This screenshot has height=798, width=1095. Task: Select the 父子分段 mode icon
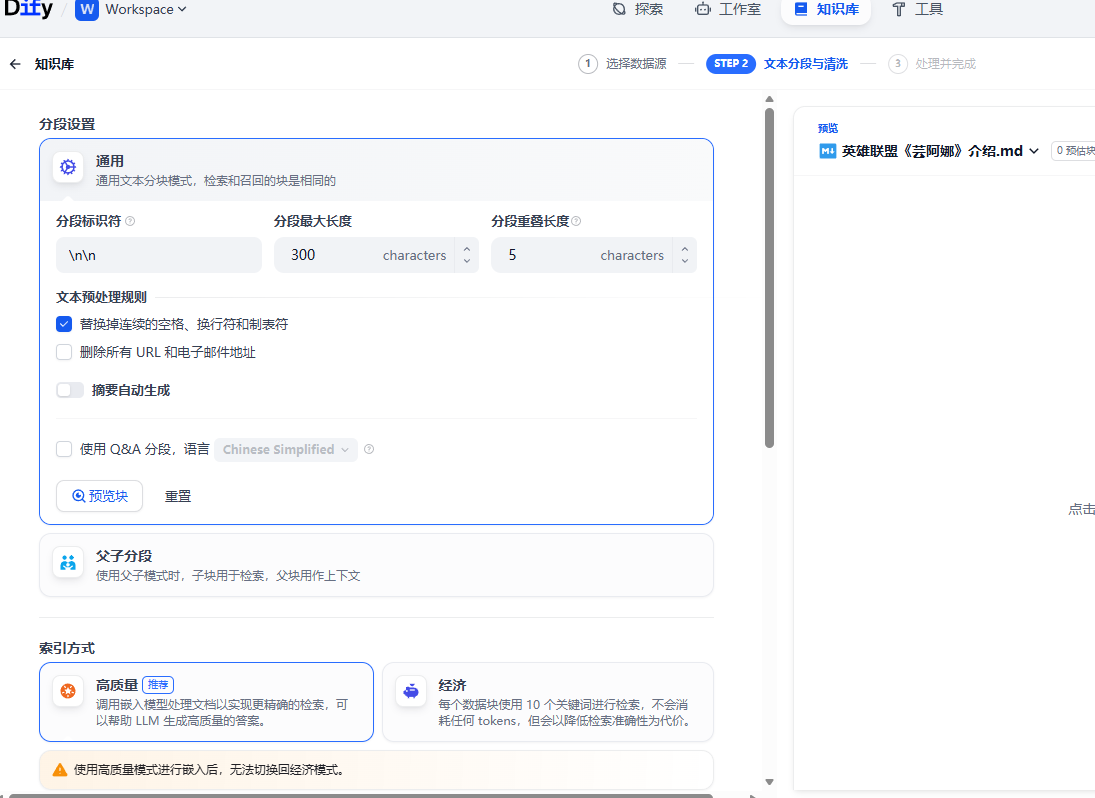[x=68, y=563]
